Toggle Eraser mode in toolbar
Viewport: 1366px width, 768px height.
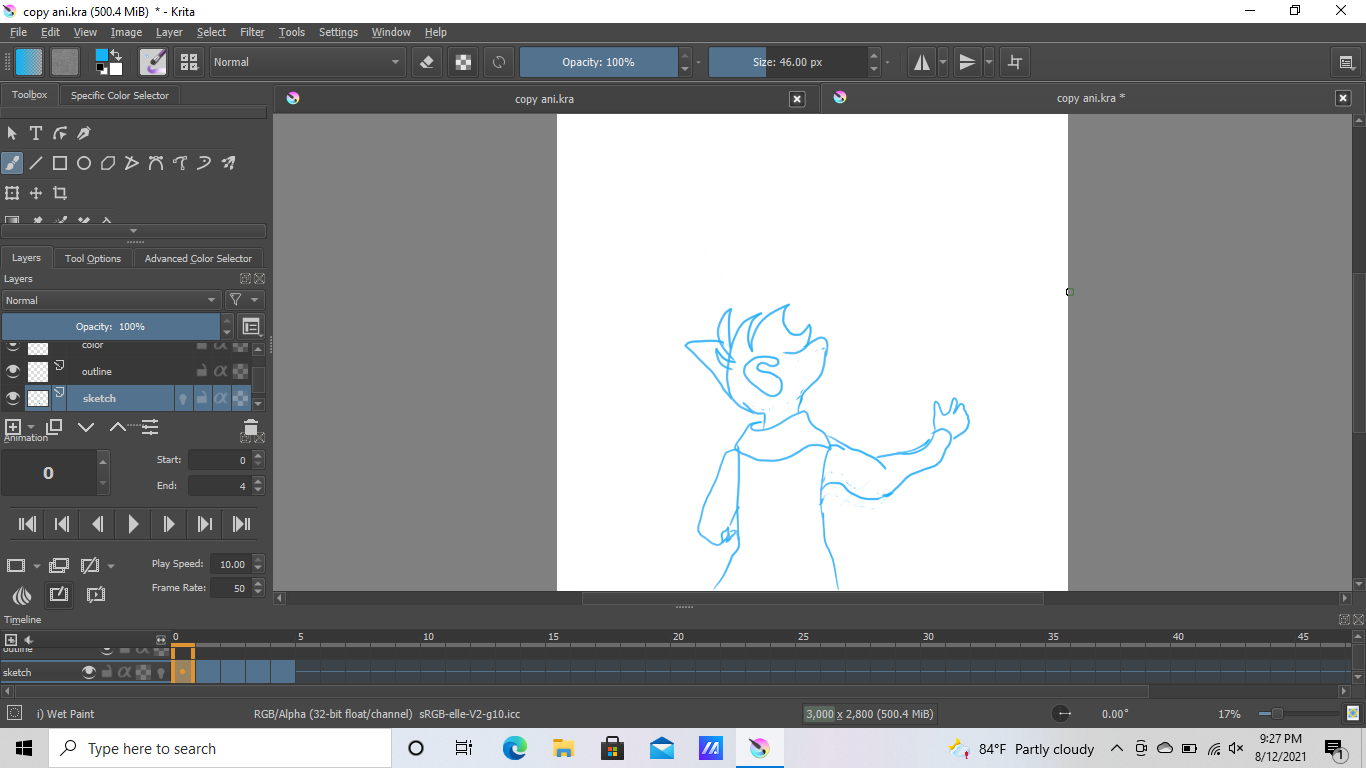point(427,62)
